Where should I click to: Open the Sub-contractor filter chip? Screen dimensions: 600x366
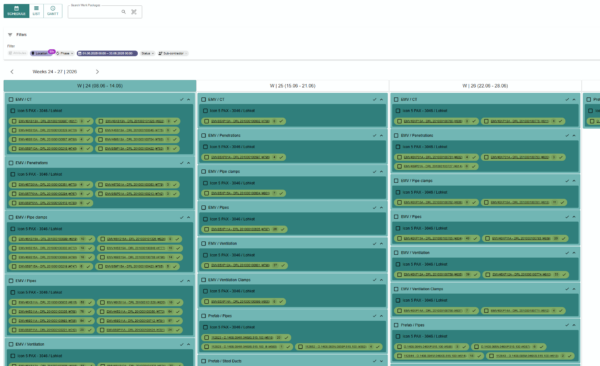point(173,53)
